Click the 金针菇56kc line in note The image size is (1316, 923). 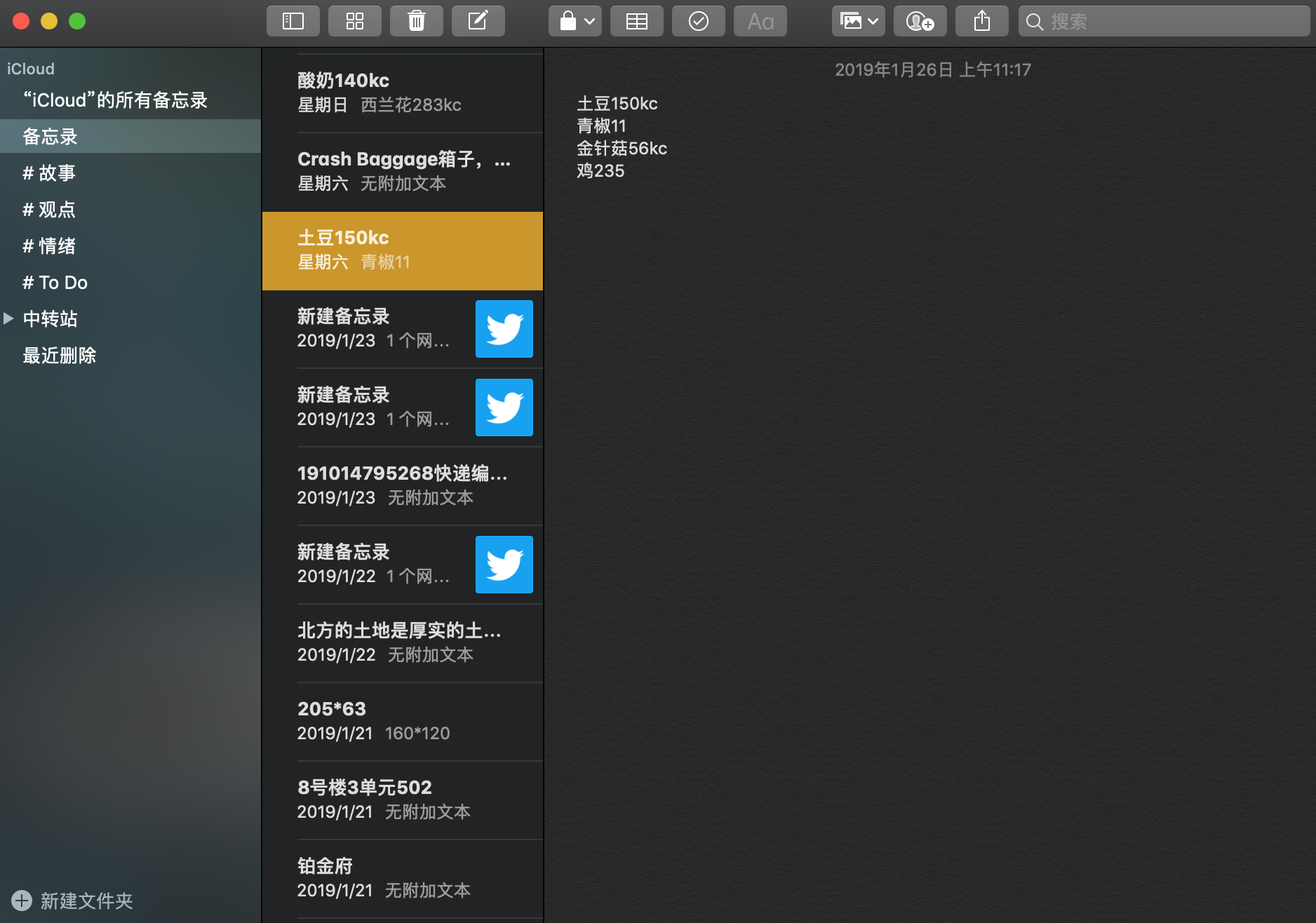coord(622,149)
